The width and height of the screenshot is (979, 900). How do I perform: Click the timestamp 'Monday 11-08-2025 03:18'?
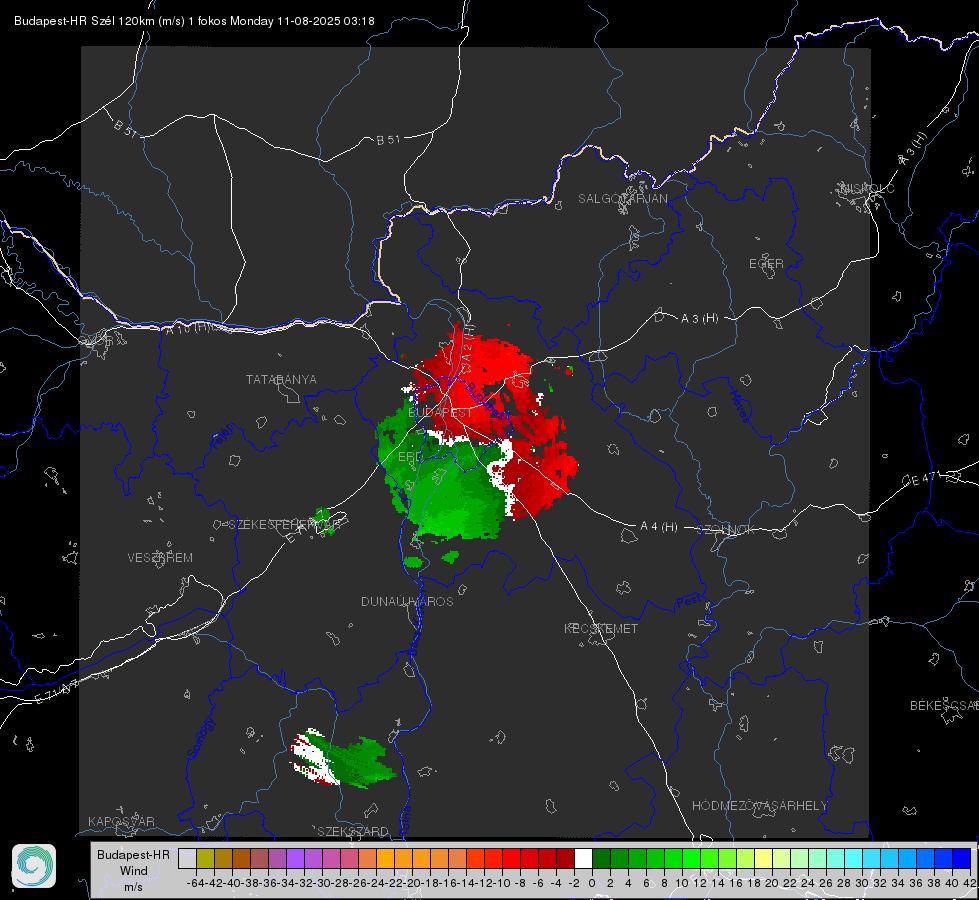[302, 21]
